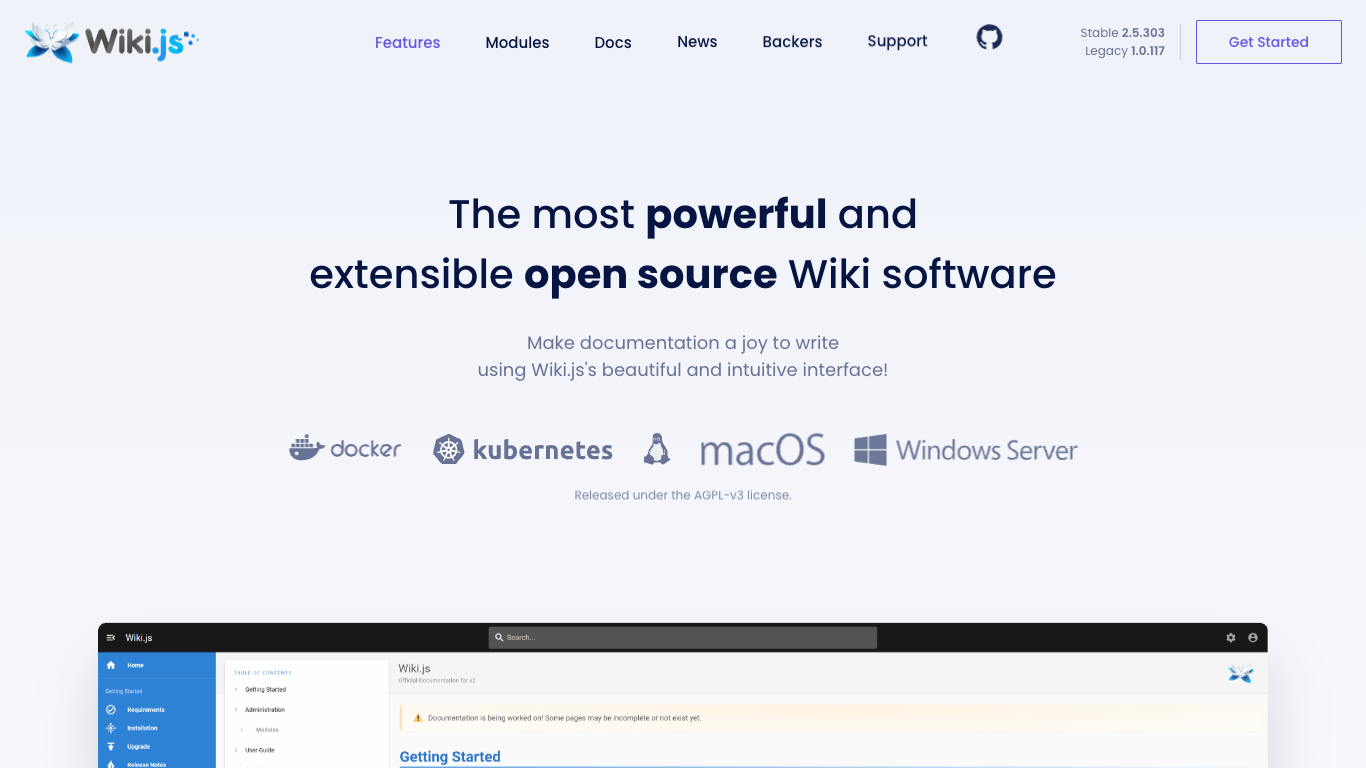Open the Support menu item
This screenshot has height=768, width=1366.
(897, 41)
